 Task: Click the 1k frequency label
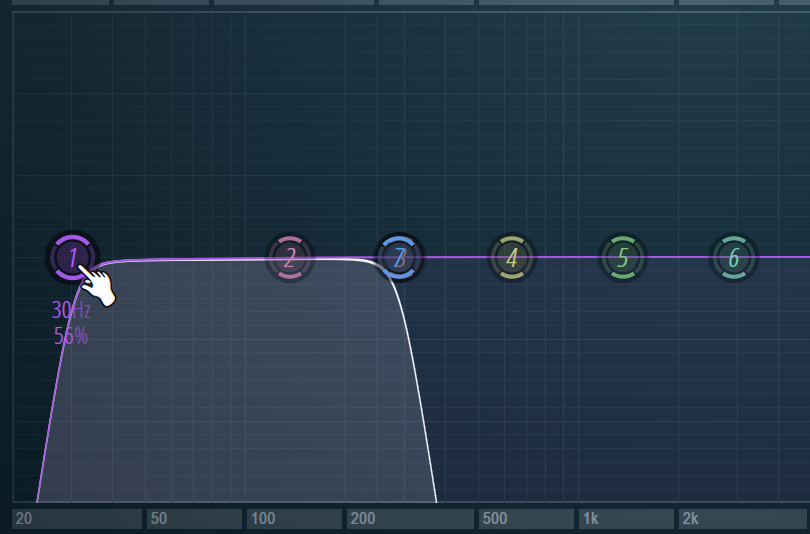[x=591, y=519]
